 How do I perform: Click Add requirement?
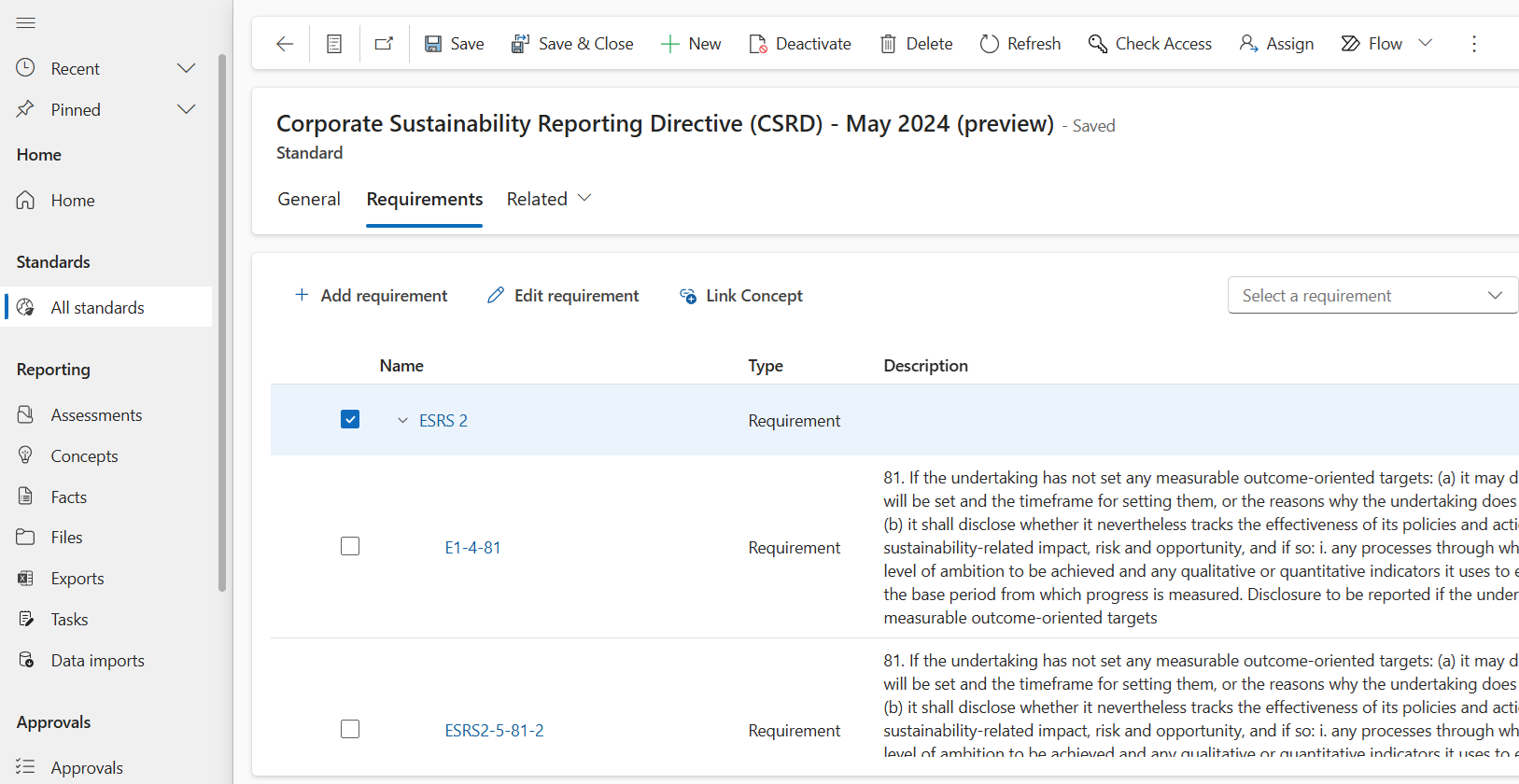point(371,295)
